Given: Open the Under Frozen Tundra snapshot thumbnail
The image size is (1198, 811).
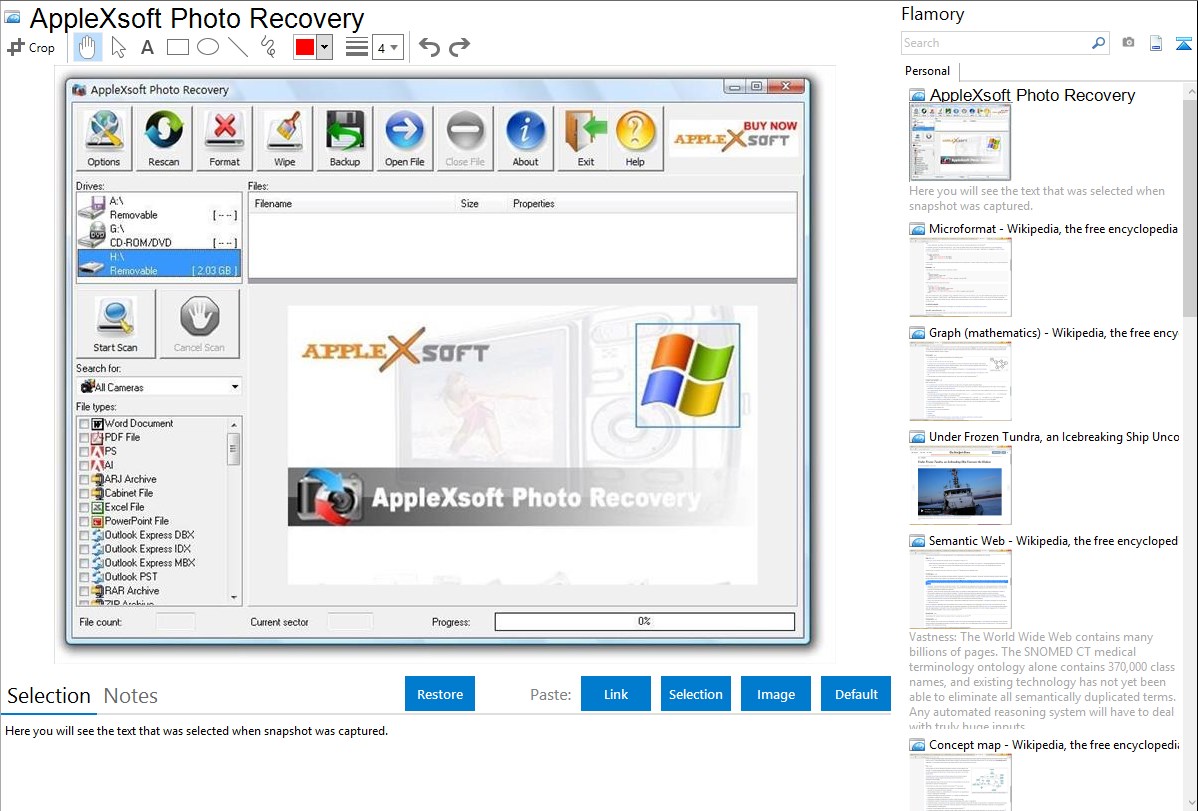Looking at the screenshot, I should [960, 486].
